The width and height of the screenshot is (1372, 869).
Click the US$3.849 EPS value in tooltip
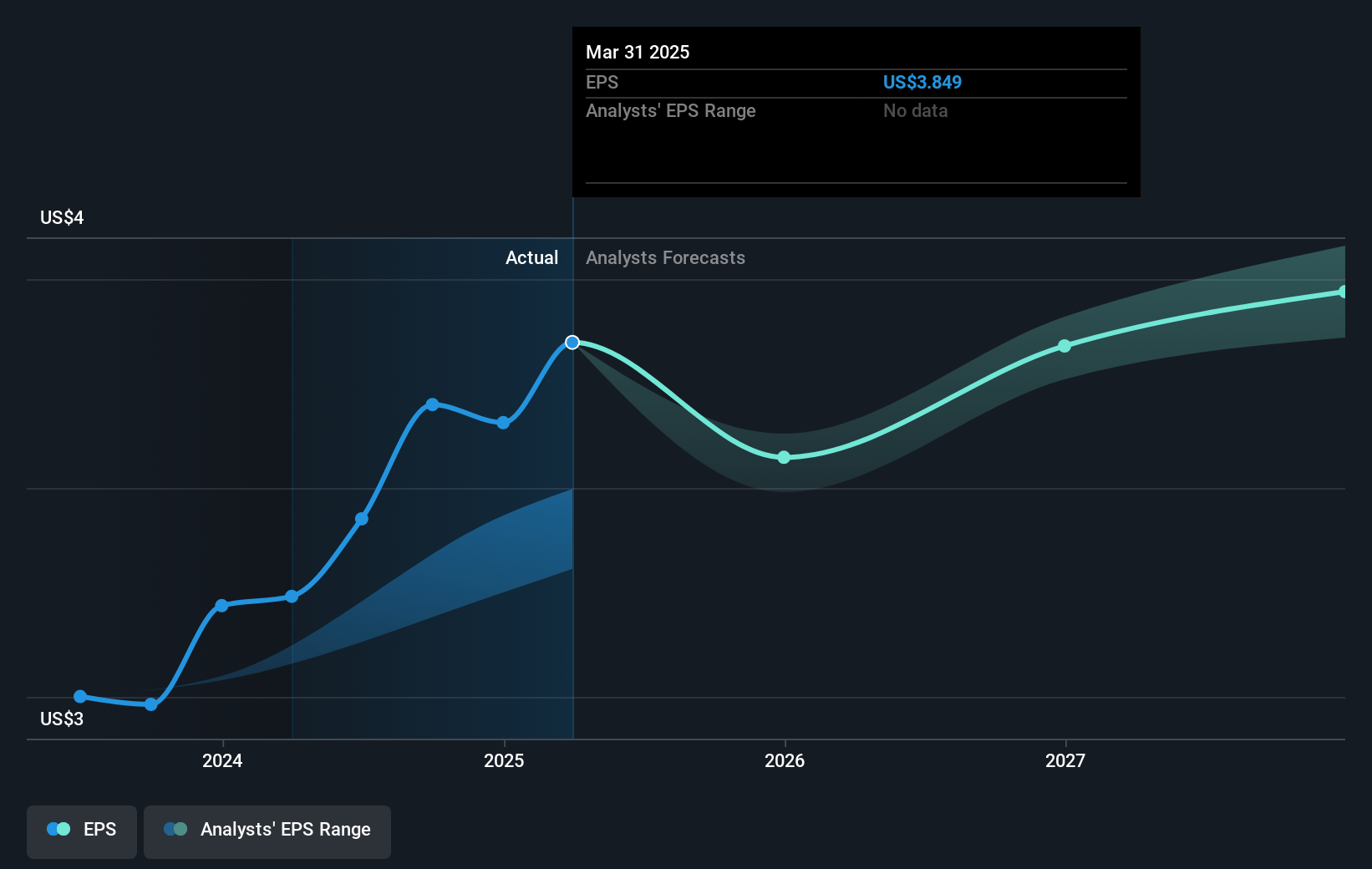tap(922, 82)
